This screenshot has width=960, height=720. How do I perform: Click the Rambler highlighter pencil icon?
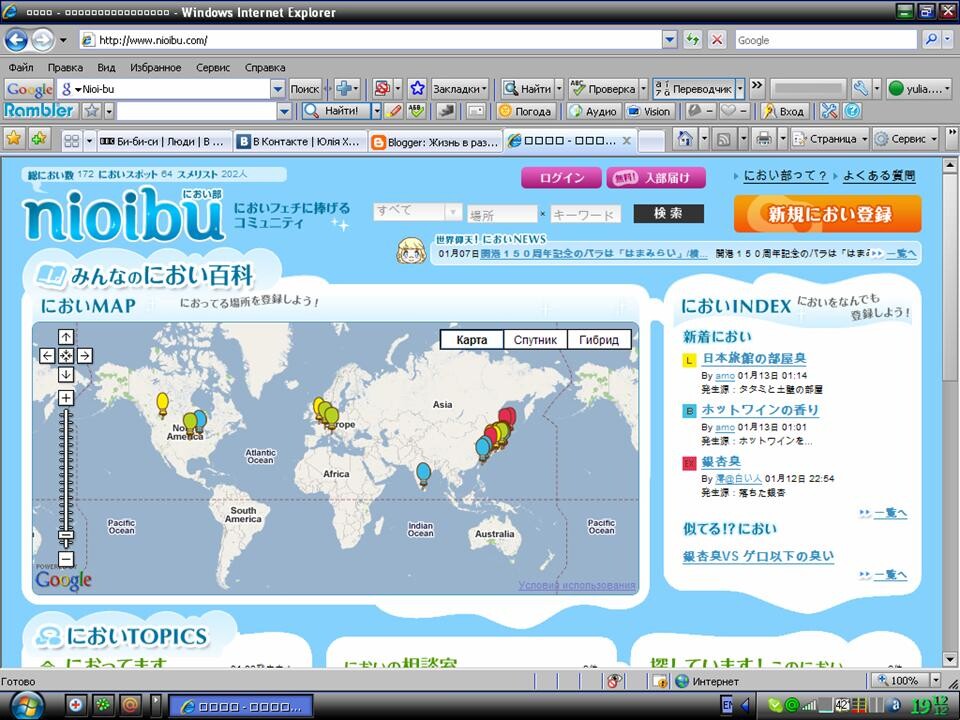coord(394,111)
